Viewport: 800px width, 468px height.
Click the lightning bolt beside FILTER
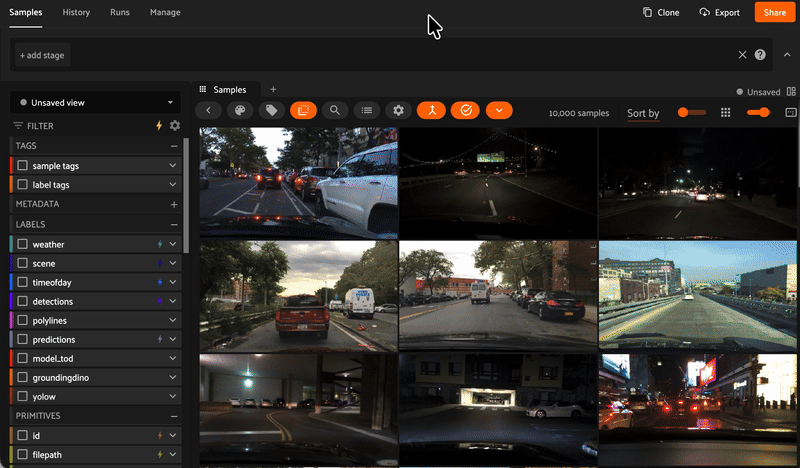tap(158, 126)
